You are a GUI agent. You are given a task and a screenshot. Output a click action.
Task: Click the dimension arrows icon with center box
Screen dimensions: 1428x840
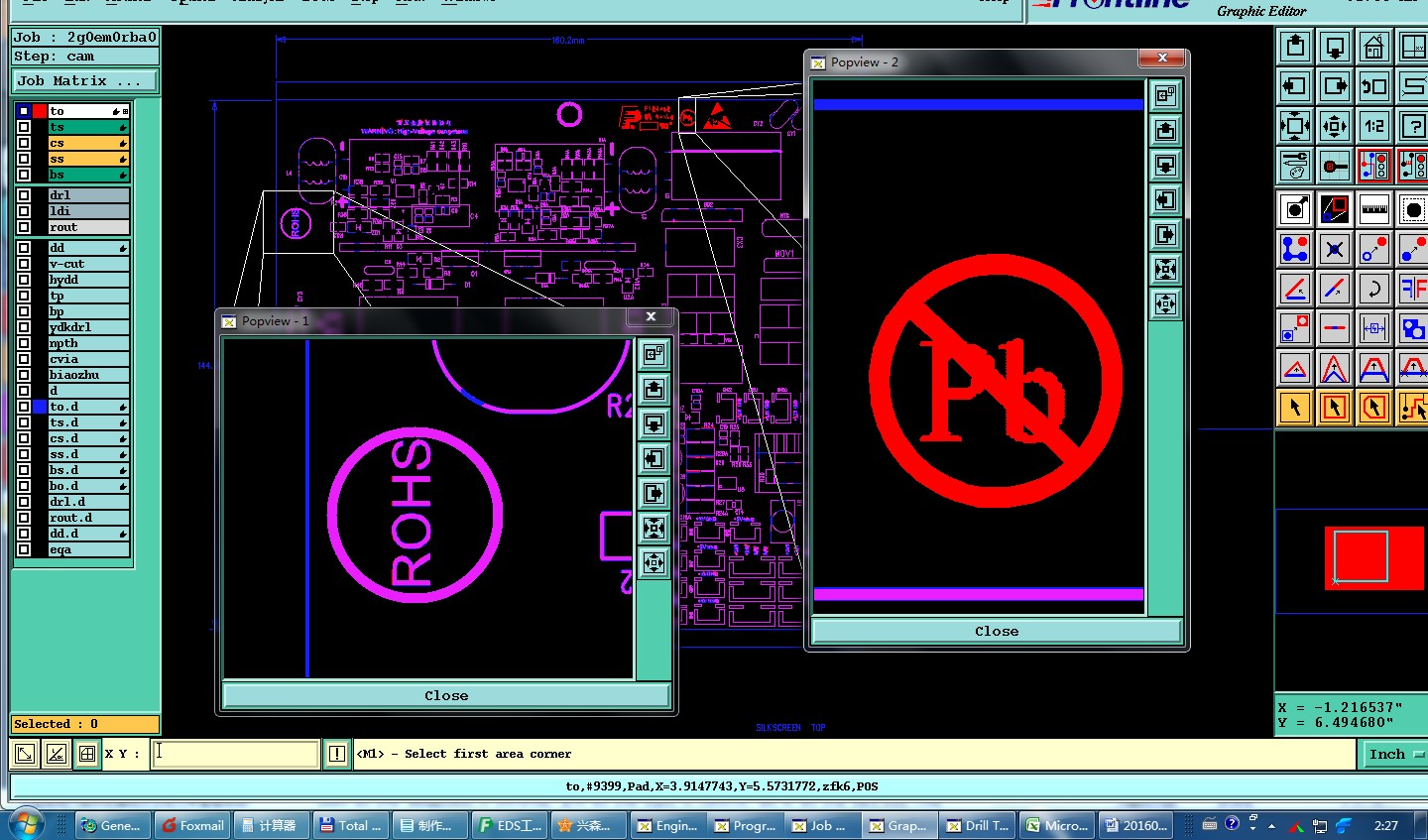coord(1373,328)
